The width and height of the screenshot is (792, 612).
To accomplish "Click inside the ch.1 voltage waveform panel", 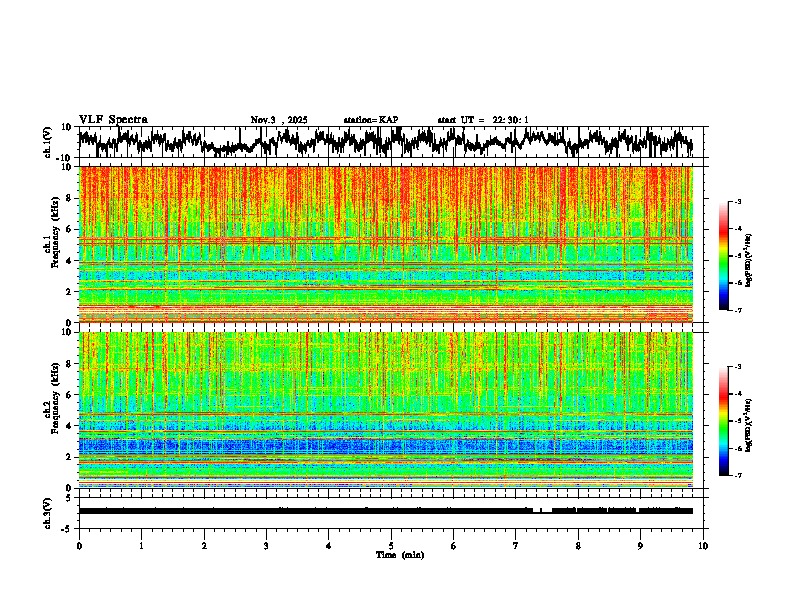I will [x=390, y=142].
